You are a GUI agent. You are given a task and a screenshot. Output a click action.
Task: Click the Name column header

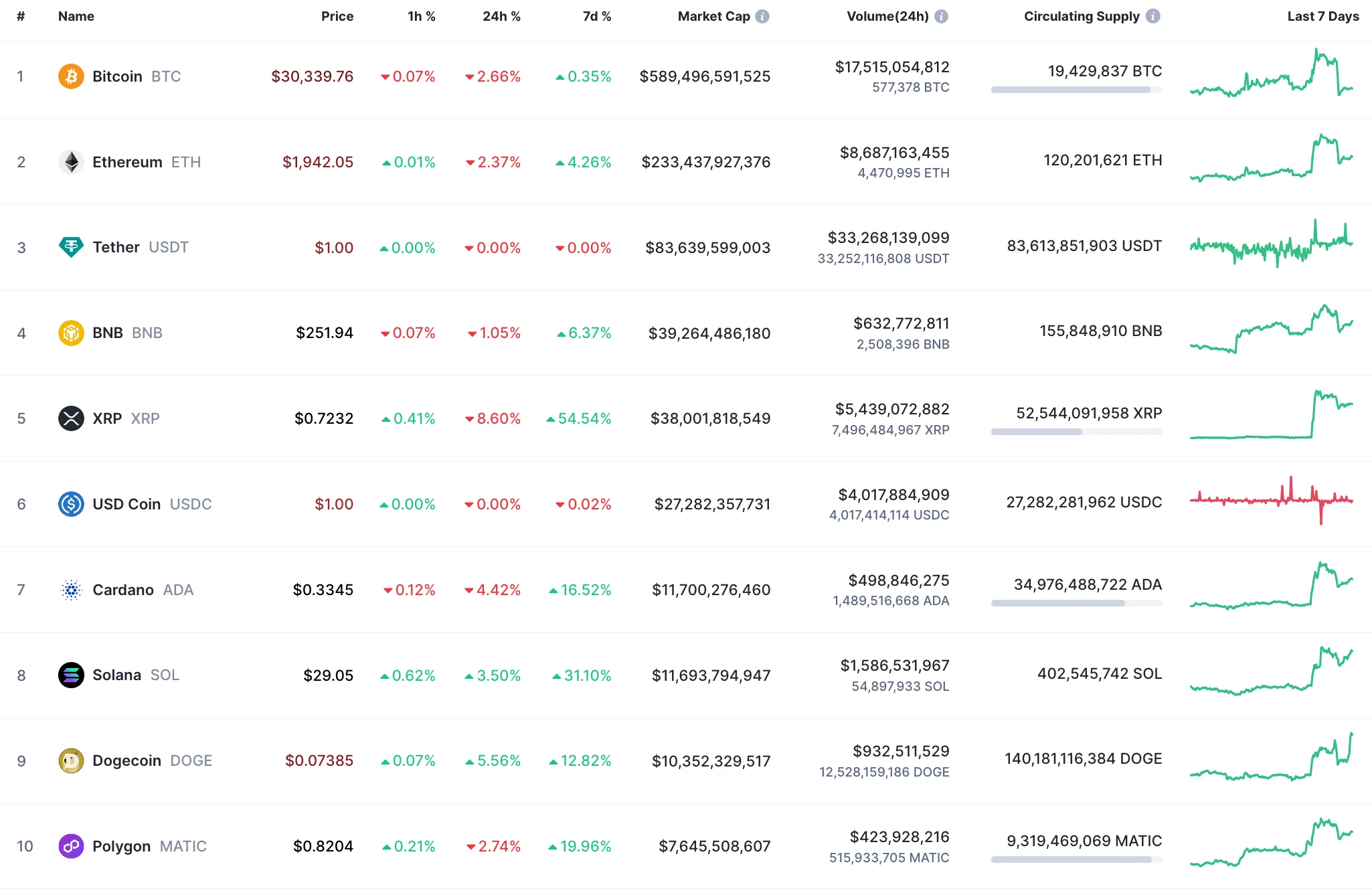coord(76,16)
